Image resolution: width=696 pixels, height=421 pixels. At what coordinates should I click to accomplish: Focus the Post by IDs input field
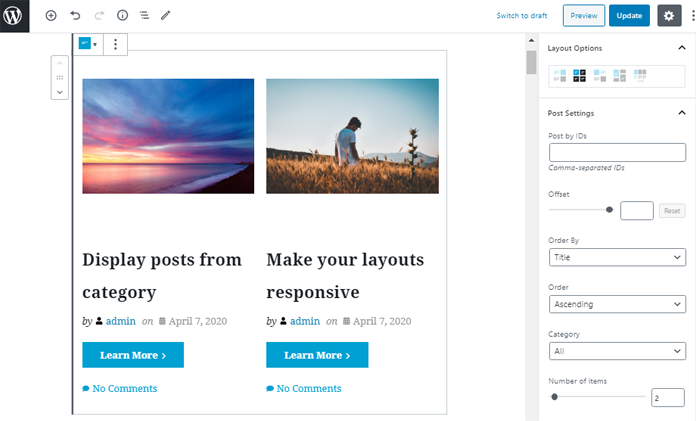pyautogui.click(x=617, y=152)
